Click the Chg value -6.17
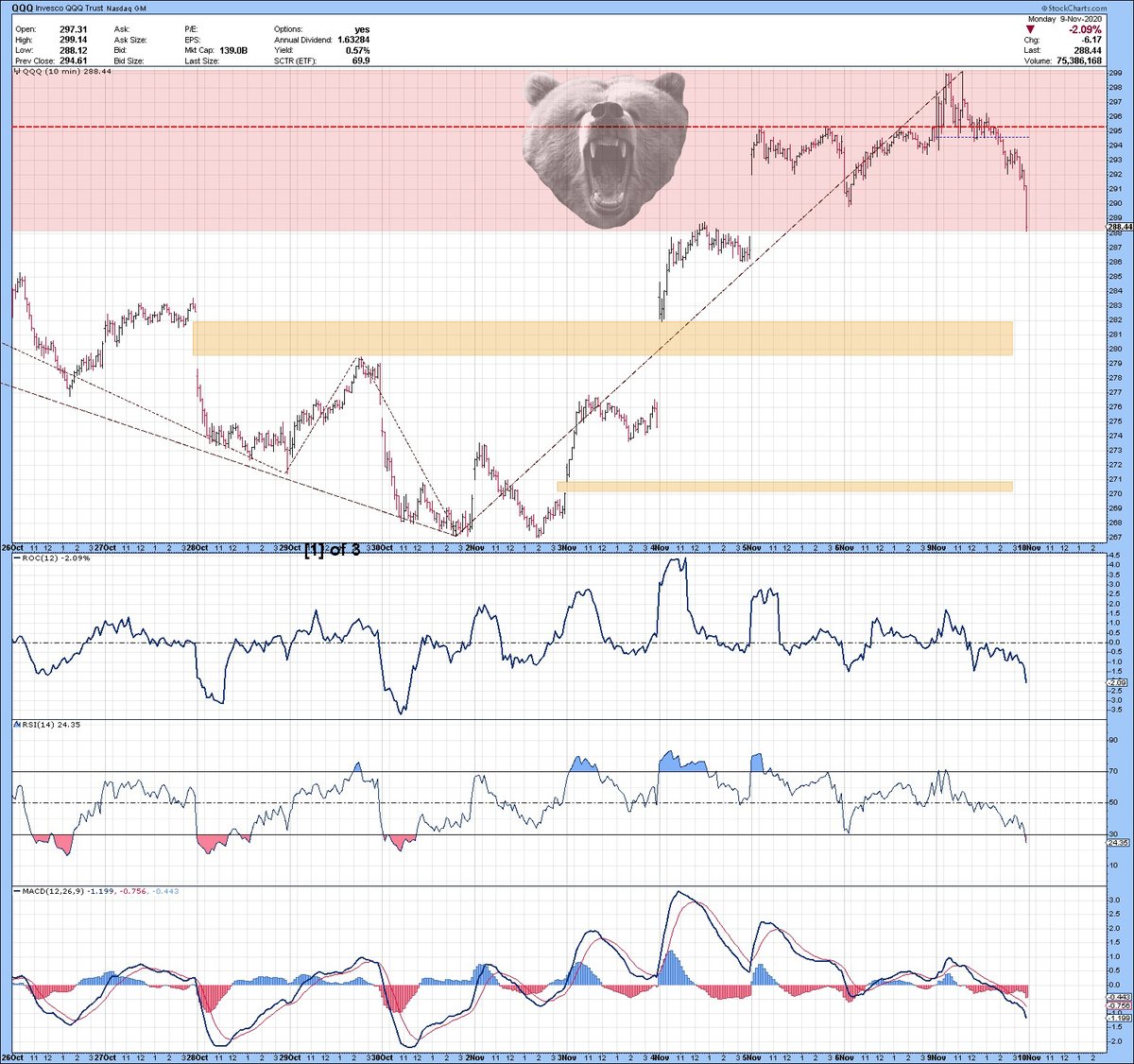This screenshot has width=1134, height=1064. pos(1091,41)
